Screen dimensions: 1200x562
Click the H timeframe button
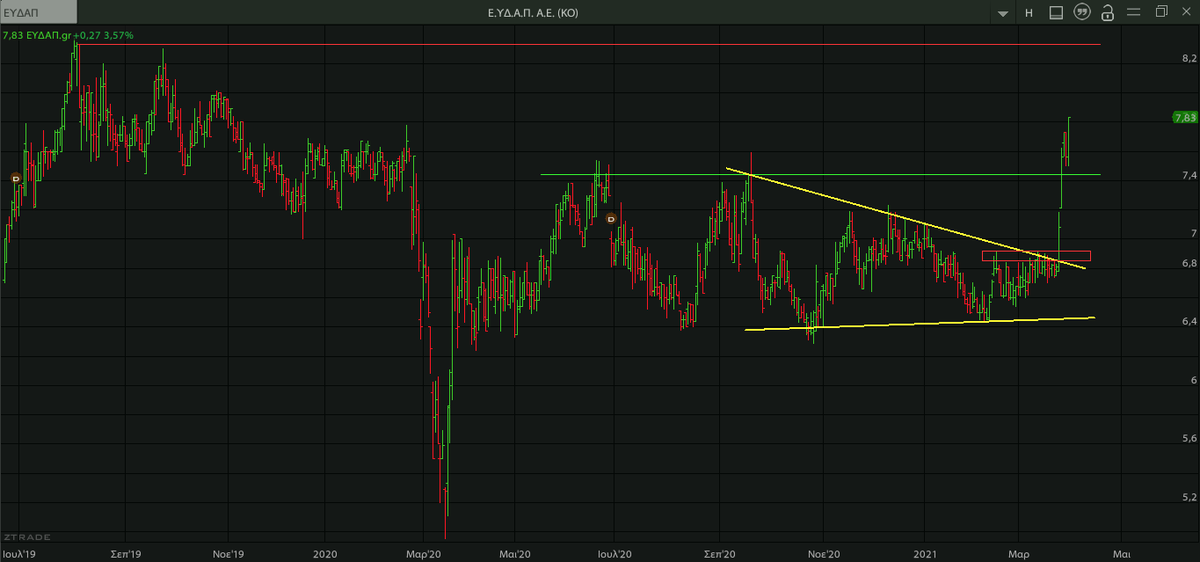pyautogui.click(x=1029, y=13)
